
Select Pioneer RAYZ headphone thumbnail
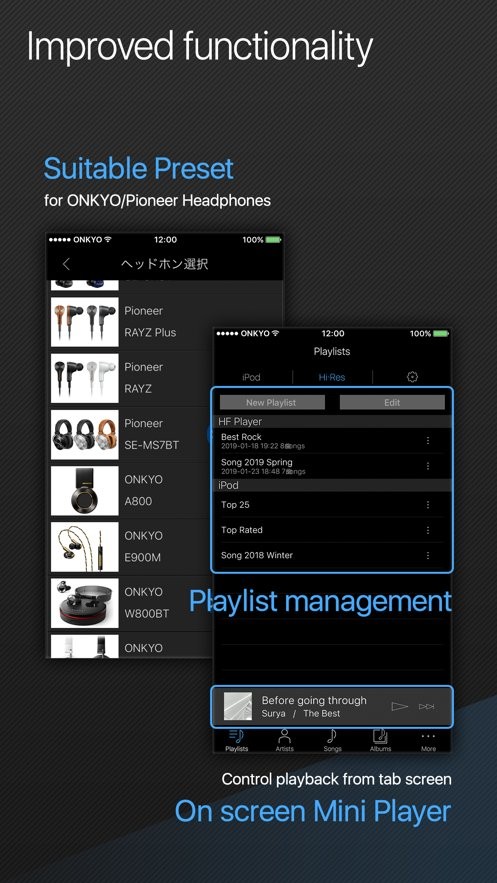click(84, 378)
